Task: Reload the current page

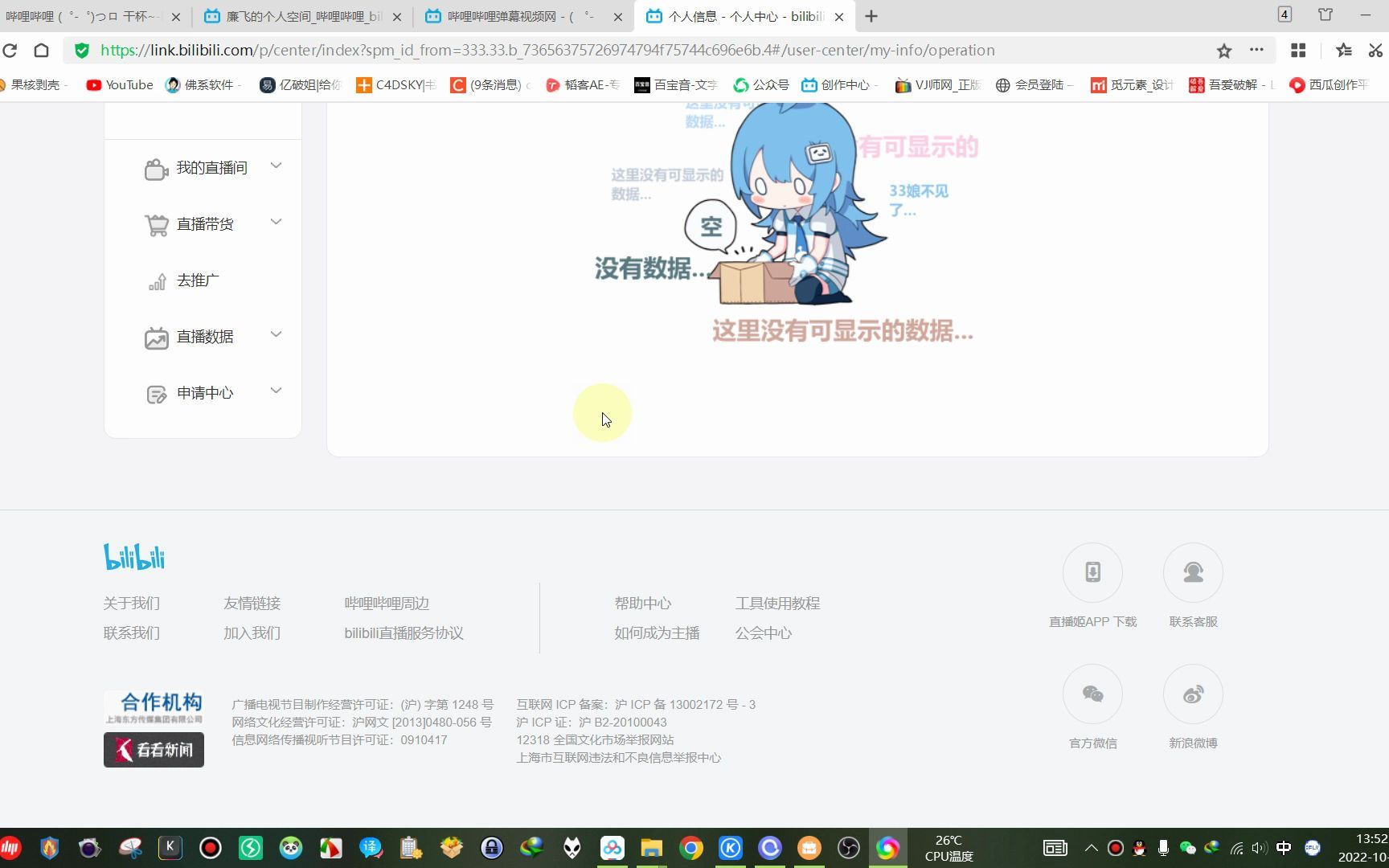Action: pyautogui.click(x=10, y=50)
